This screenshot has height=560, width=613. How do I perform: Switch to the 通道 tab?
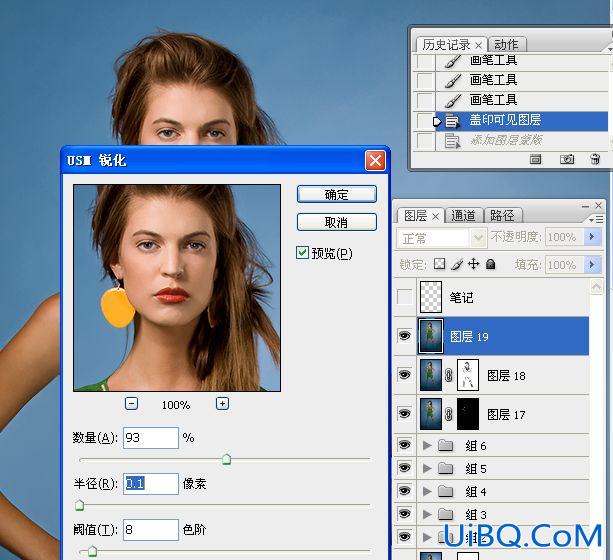point(464,215)
